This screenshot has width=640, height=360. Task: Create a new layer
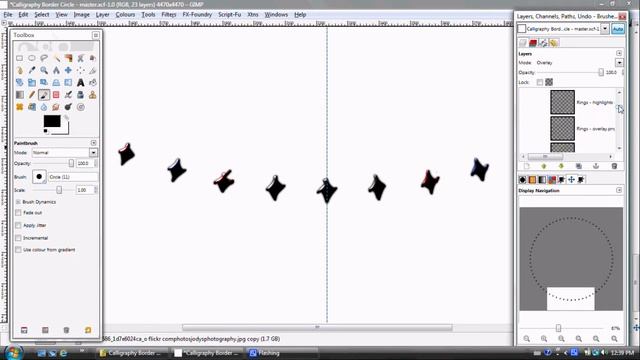[x=527, y=166]
